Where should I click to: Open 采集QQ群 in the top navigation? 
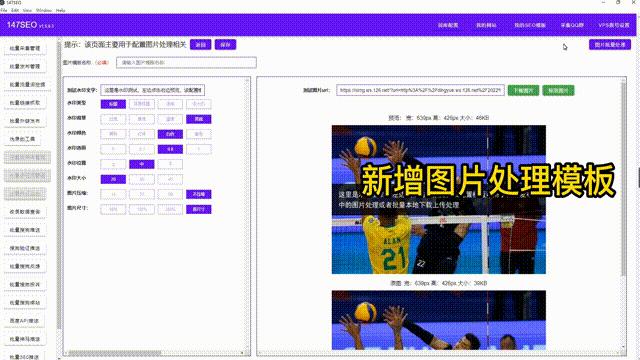[x=572, y=25]
